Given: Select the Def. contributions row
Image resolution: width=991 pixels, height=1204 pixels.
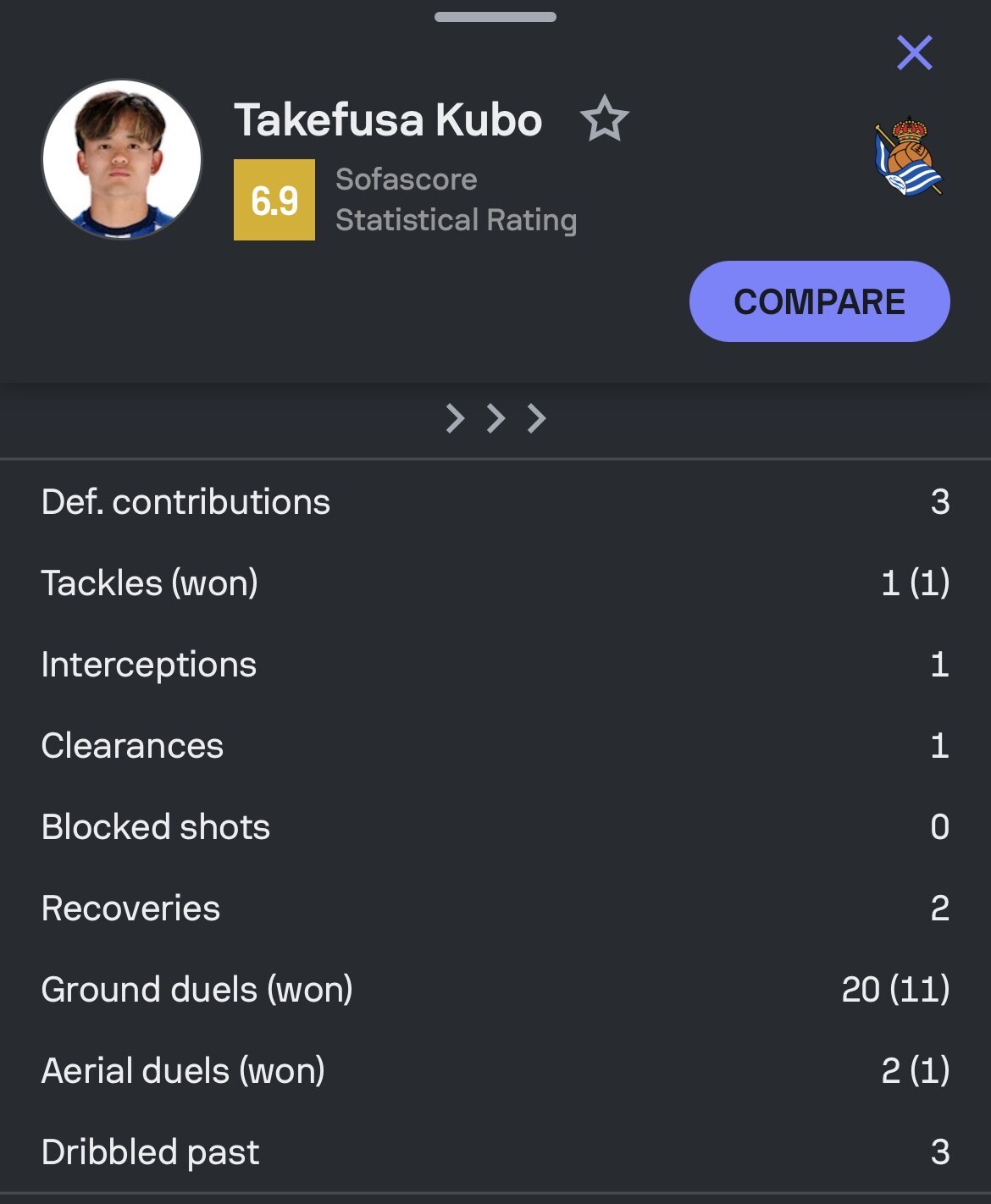Looking at the screenshot, I should click(x=495, y=502).
